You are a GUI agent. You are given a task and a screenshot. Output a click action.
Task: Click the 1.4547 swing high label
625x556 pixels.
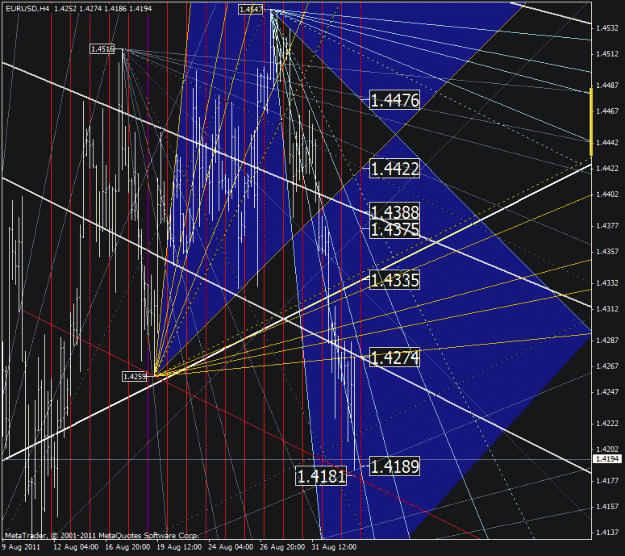[x=251, y=9]
